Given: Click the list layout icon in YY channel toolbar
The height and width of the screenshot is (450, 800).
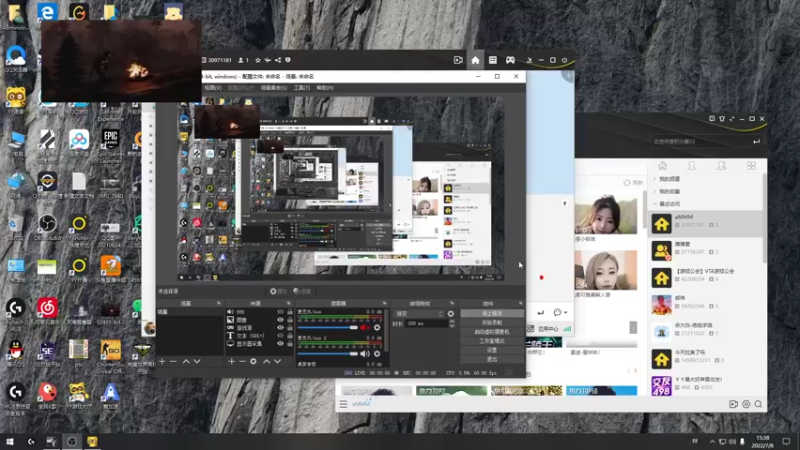Looking at the screenshot, I should (492, 60).
